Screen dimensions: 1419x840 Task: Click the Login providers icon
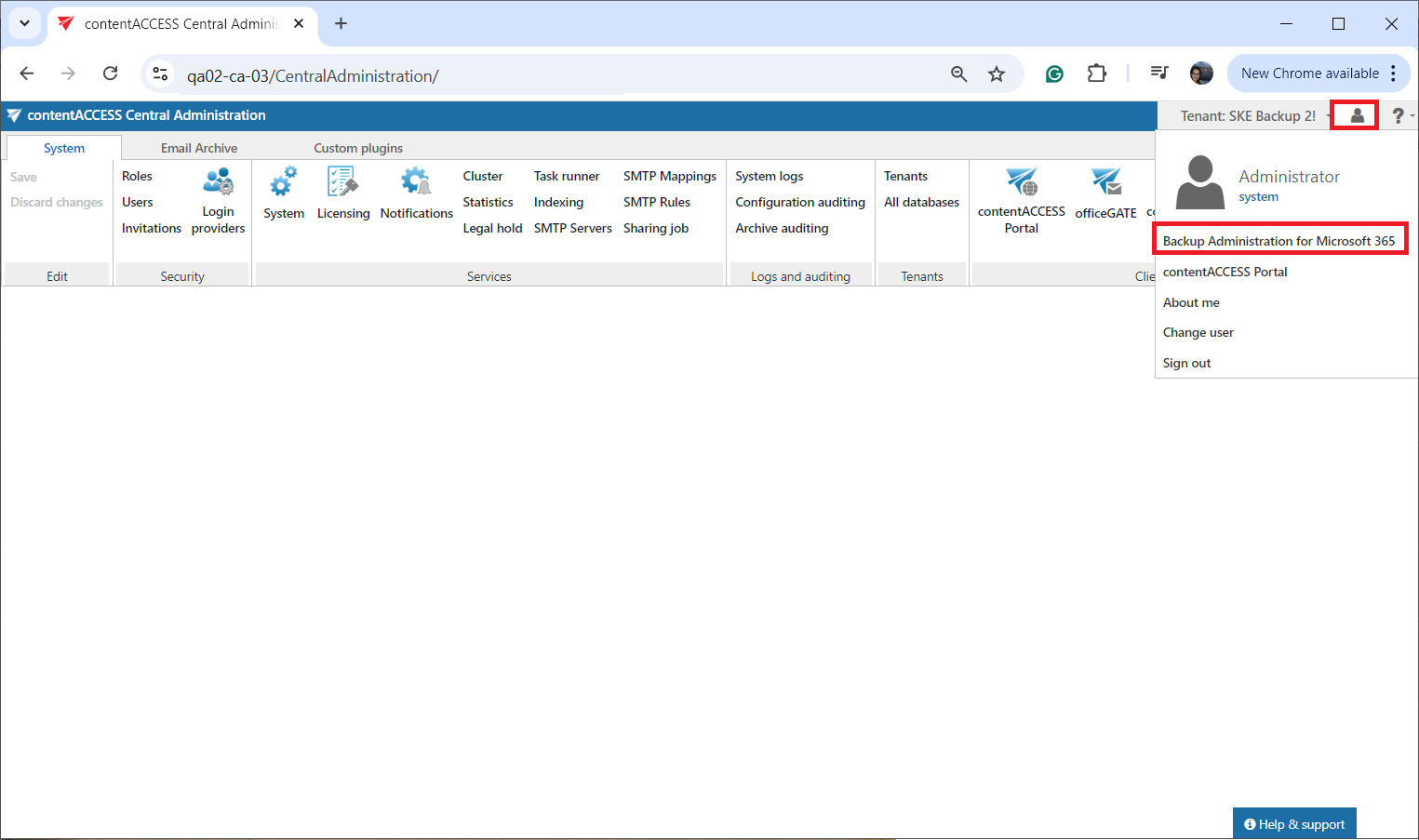pyautogui.click(x=219, y=182)
